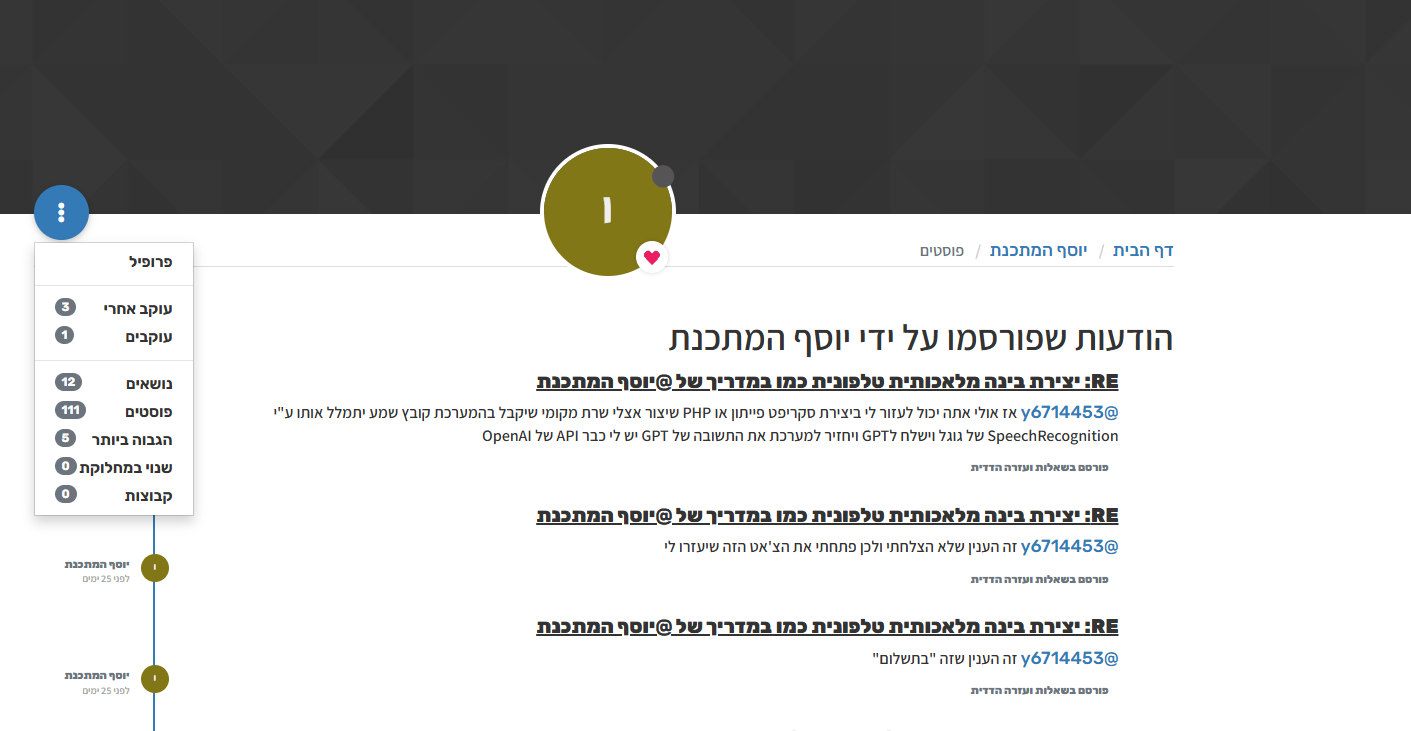1411x731 pixels.
Task: Open the profile avatar image
Action: pyautogui.click(x=607, y=212)
